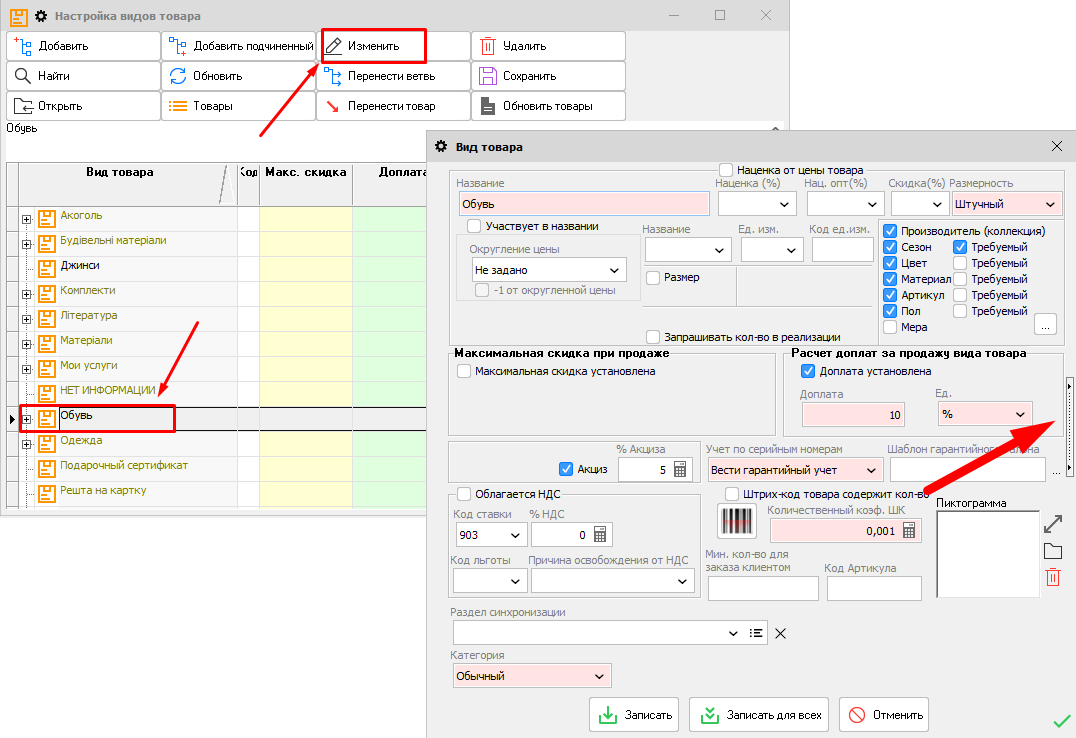Clear Раздел синхронизации with X icon
1076x738 pixels.
[x=782, y=632]
